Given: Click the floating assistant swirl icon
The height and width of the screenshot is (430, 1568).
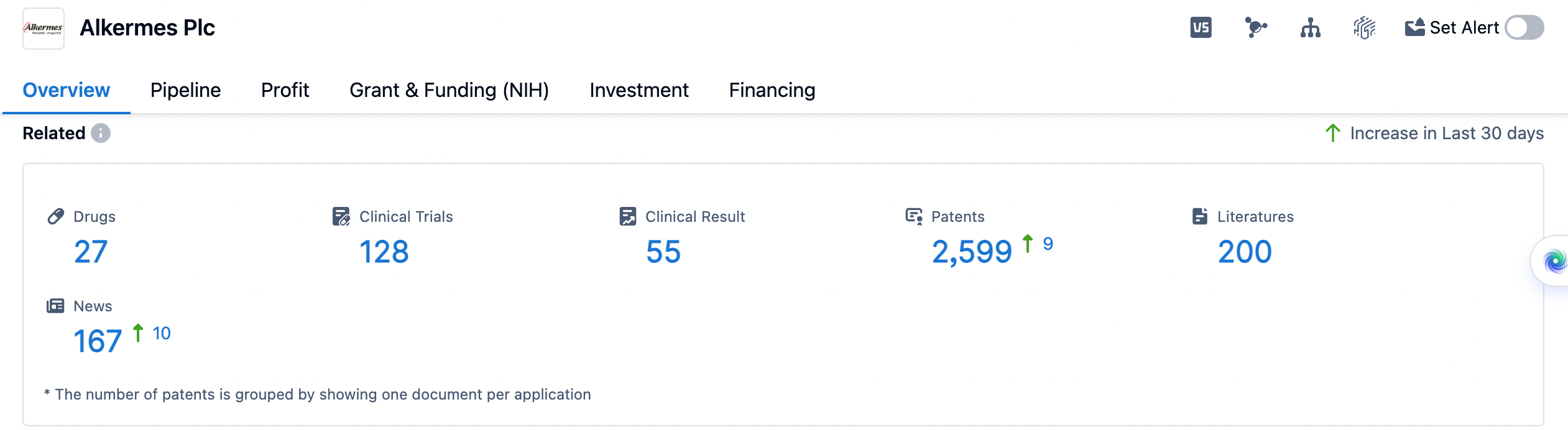Looking at the screenshot, I should [1554, 261].
